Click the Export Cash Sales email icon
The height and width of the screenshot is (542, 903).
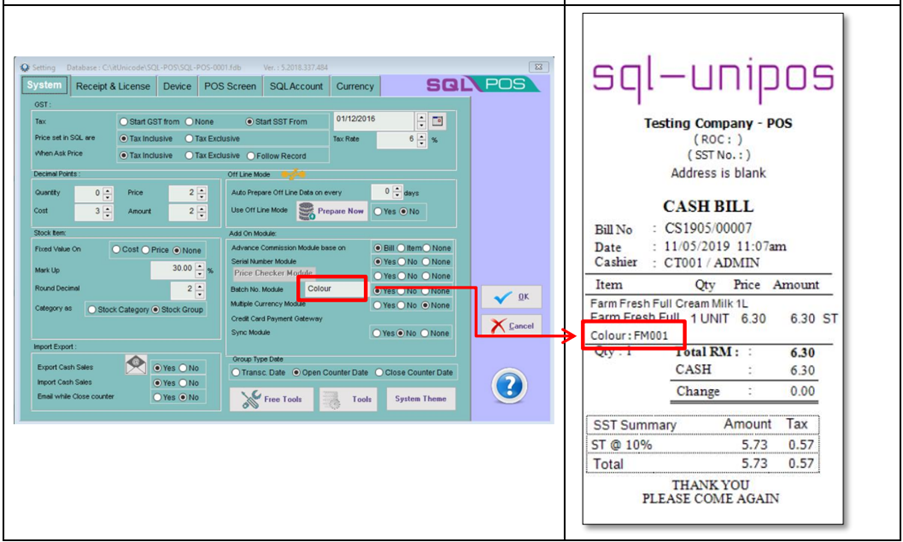(x=136, y=366)
